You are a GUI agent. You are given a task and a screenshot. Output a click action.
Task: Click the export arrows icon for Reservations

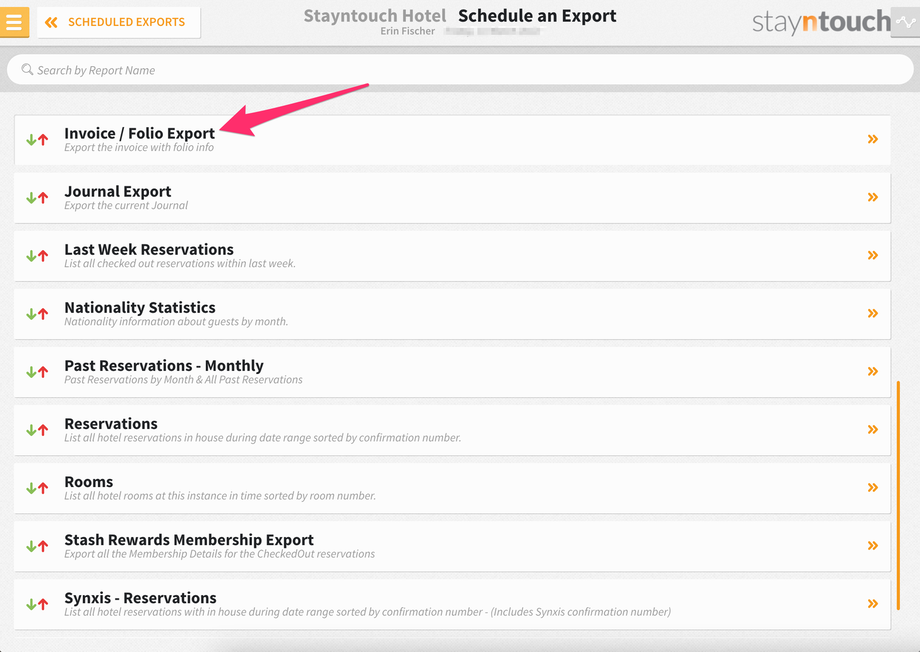pos(37,430)
